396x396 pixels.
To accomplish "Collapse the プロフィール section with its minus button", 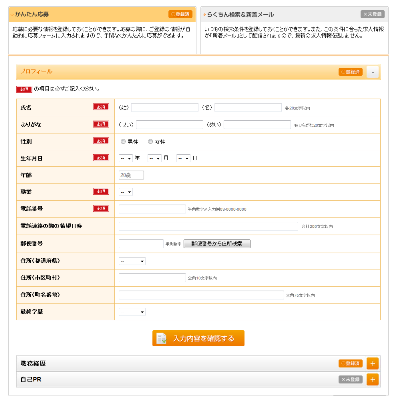I will pos(373,72).
